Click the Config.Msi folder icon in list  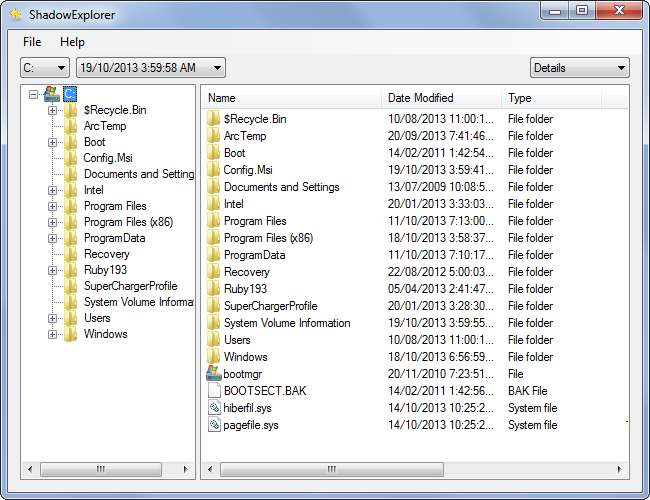213,170
